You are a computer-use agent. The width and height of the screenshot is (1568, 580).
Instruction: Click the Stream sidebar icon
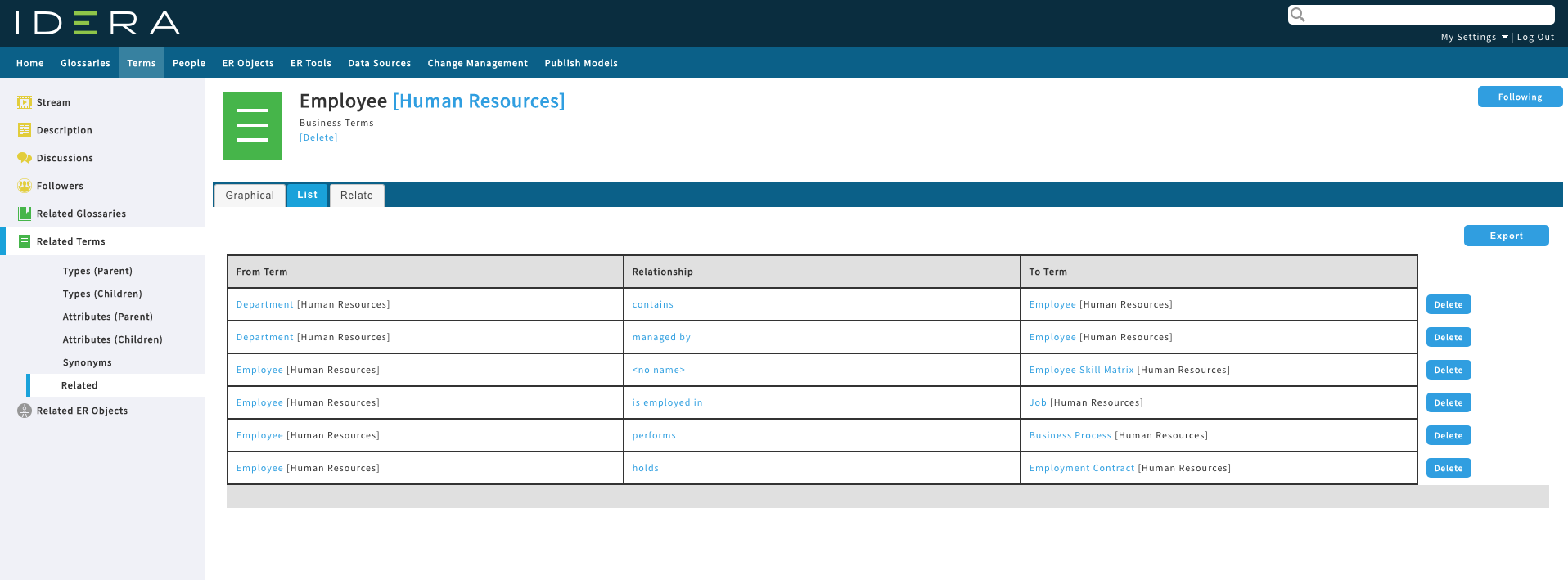coord(25,102)
